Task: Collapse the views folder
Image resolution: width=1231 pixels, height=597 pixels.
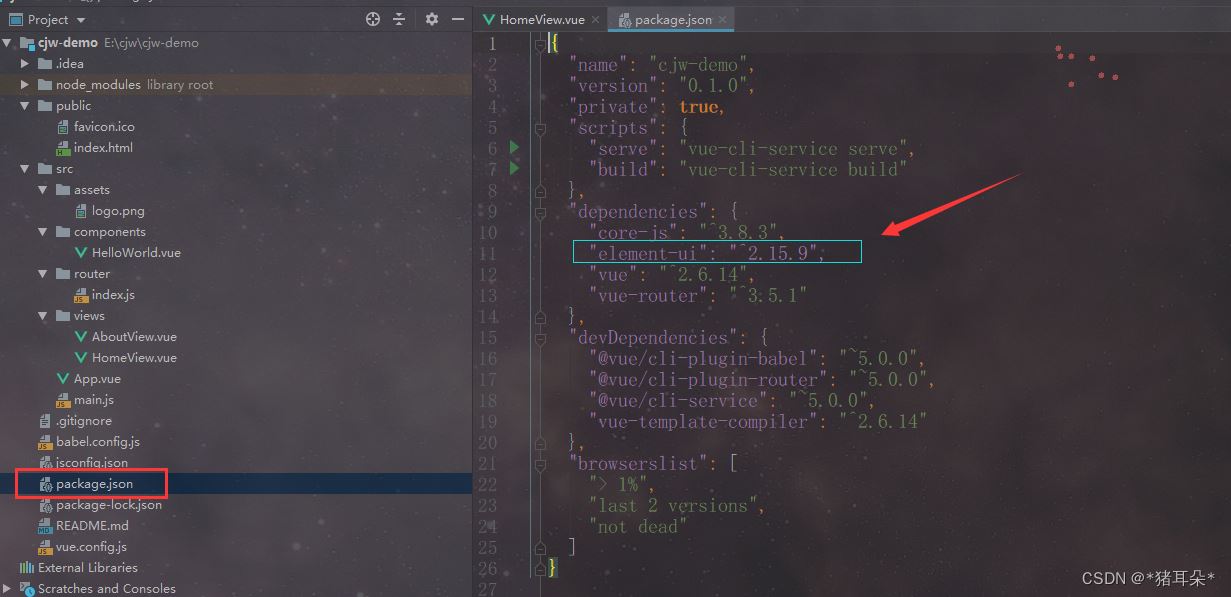Action: click(43, 316)
